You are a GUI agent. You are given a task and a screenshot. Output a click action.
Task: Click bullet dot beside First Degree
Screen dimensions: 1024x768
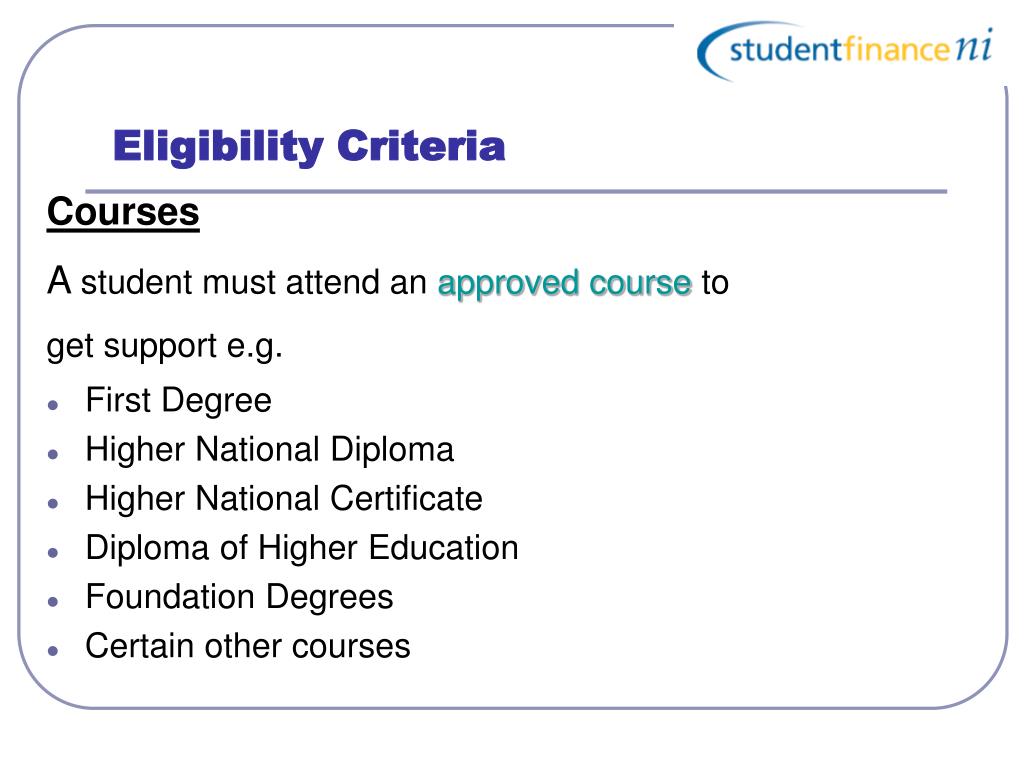click(54, 405)
